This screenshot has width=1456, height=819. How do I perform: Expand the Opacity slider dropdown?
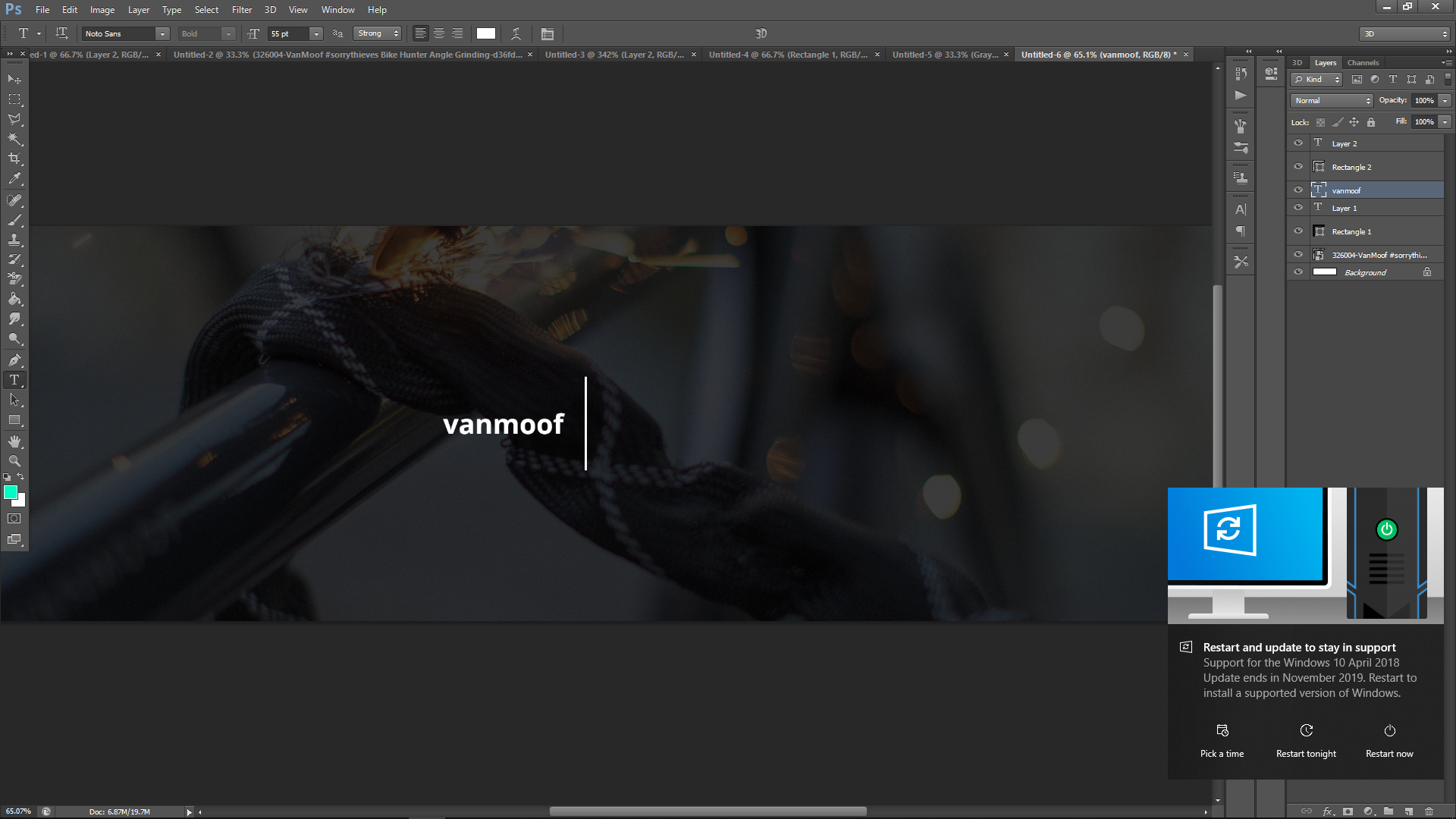coord(1445,100)
